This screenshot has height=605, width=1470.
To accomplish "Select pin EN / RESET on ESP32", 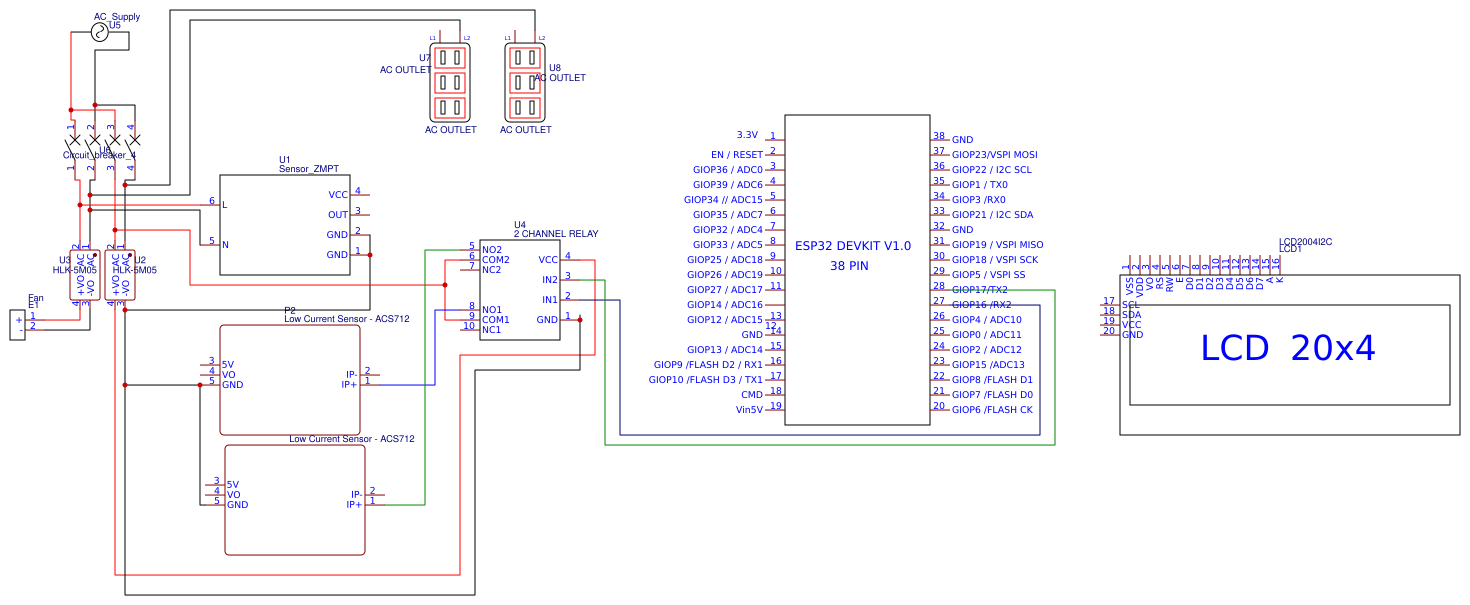I will click(734, 154).
